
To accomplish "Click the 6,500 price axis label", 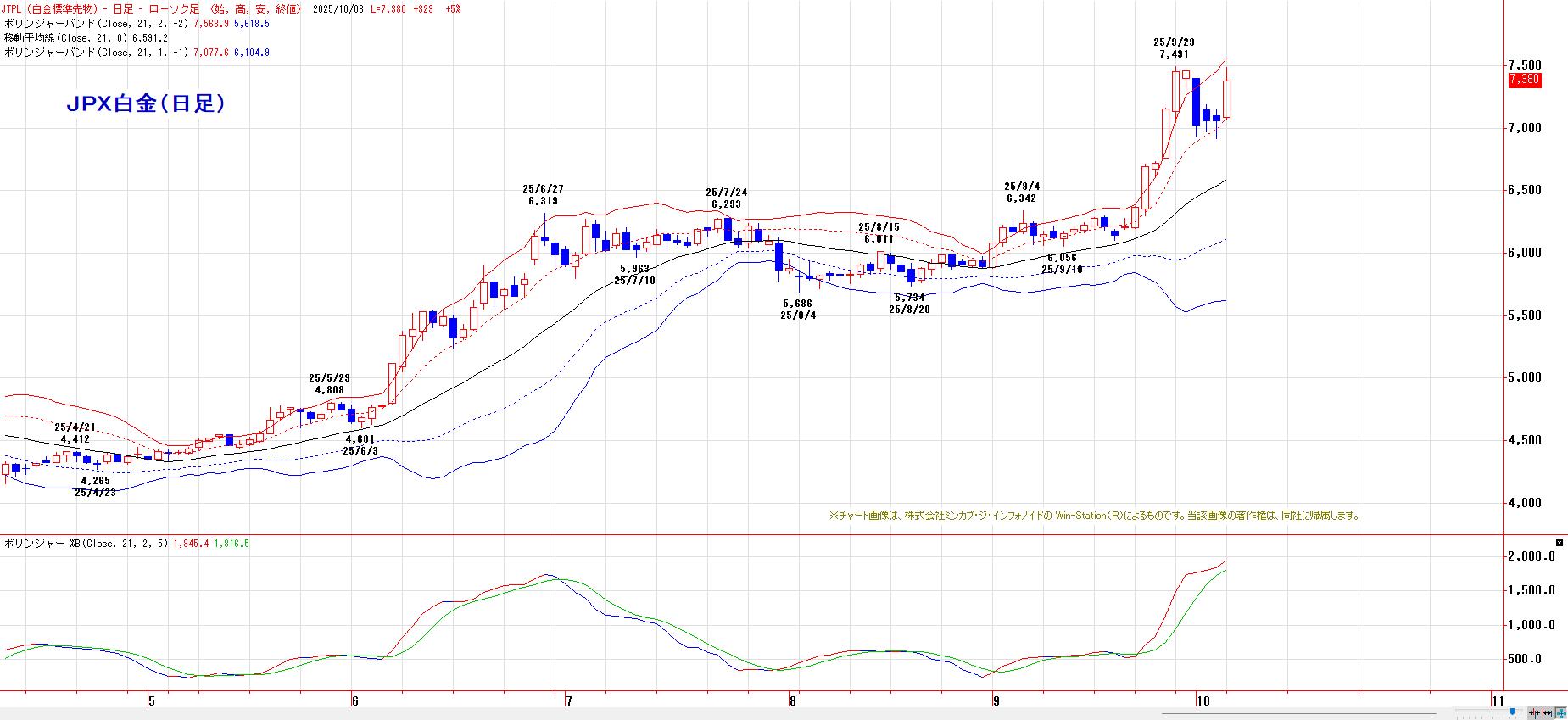I will pos(1524,190).
